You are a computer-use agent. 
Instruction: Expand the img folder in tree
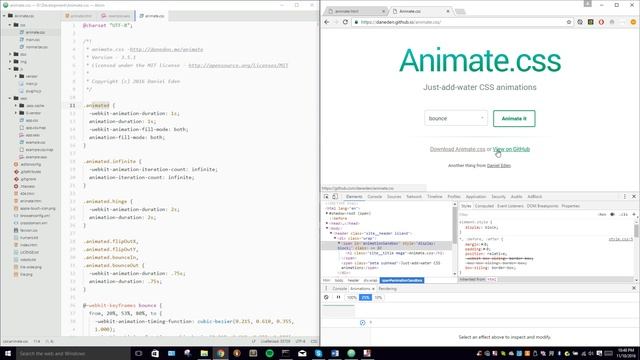click(10, 62)
